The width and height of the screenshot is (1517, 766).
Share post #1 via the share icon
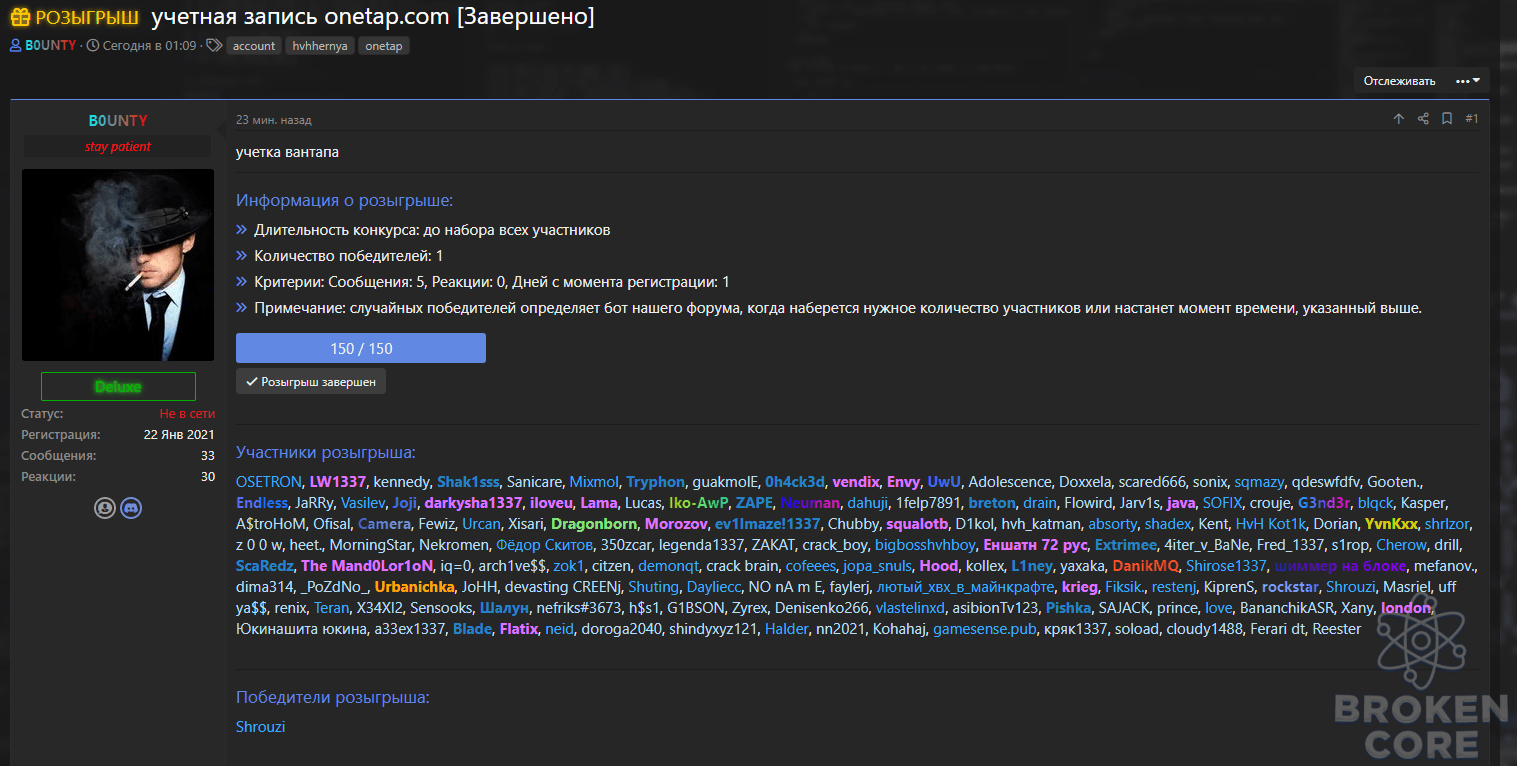tap(1423, 119)
